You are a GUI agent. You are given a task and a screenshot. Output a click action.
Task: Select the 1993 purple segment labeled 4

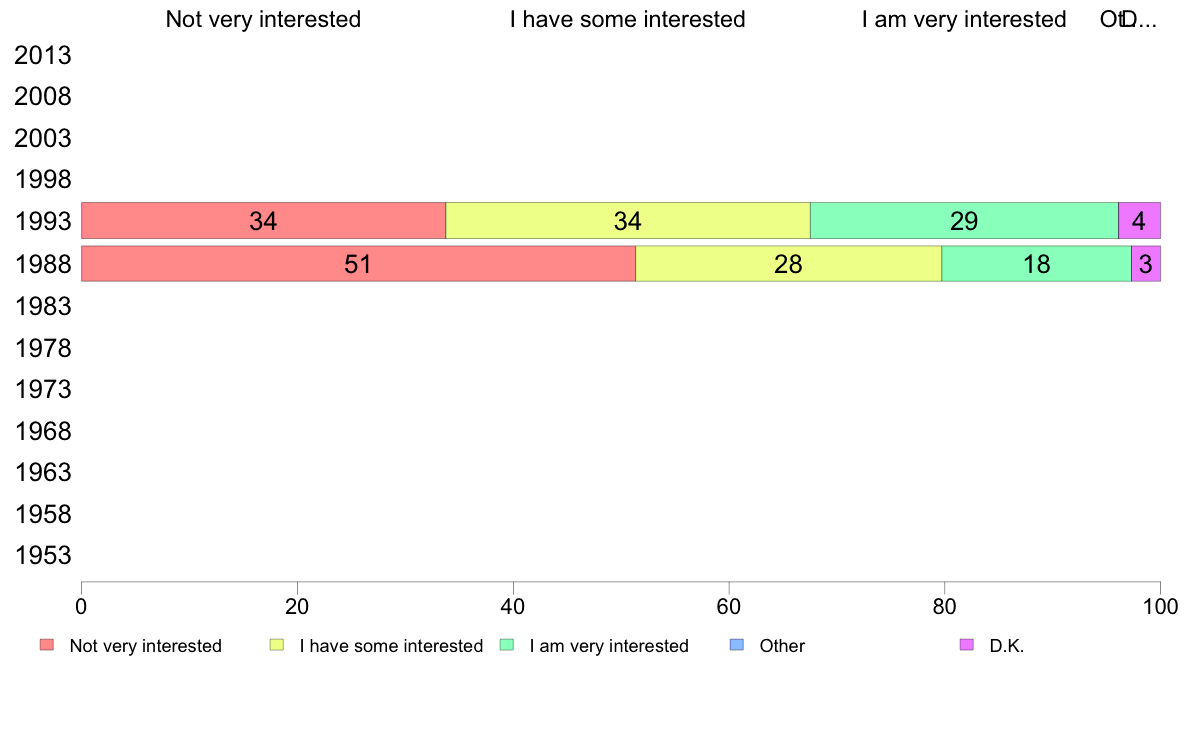click(x=1140, y=221)
